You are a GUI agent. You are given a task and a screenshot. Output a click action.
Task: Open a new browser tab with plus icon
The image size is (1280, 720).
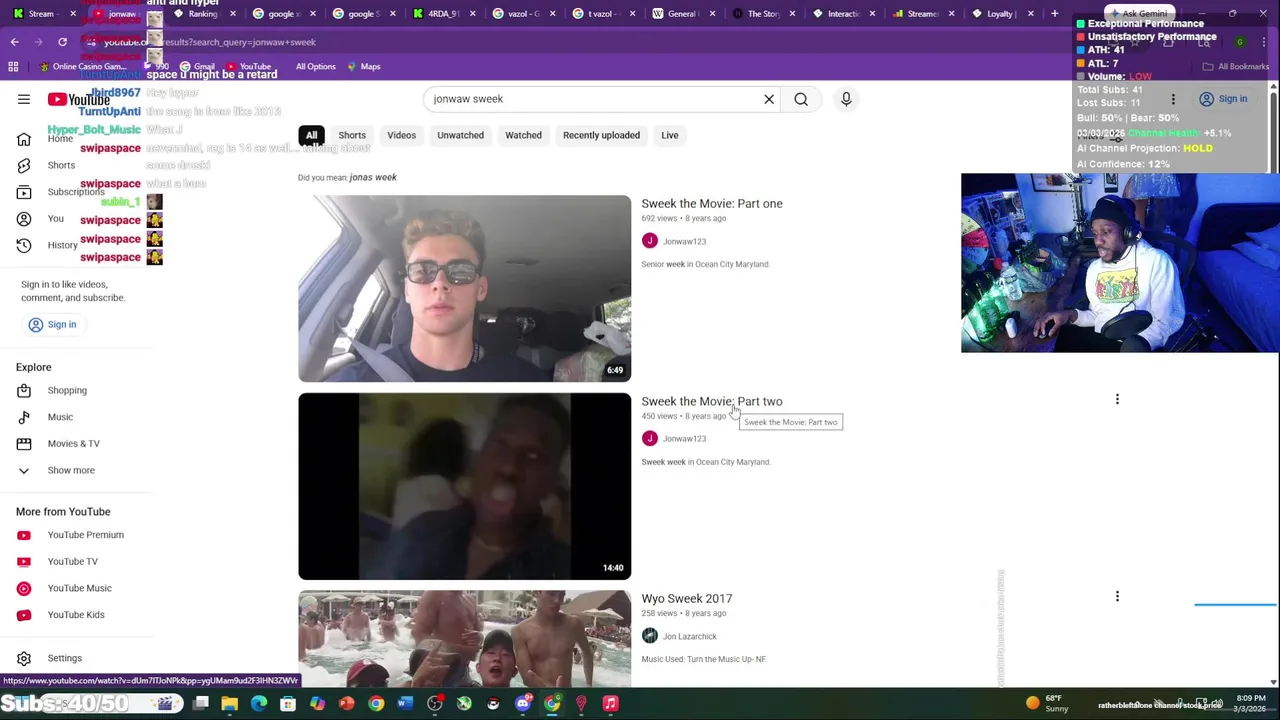pos(1054,14)
